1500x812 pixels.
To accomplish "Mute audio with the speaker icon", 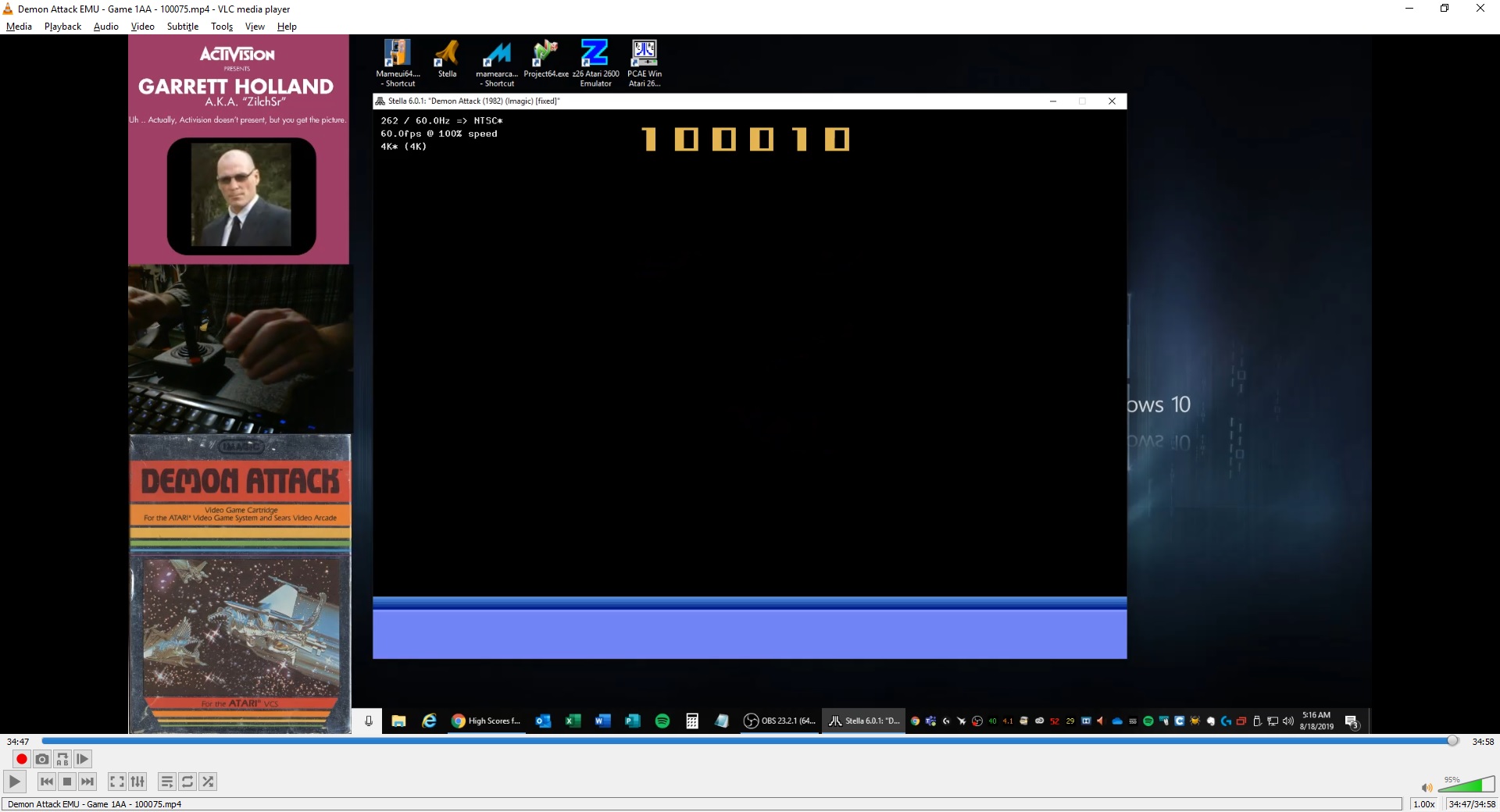I will 1427,788.
